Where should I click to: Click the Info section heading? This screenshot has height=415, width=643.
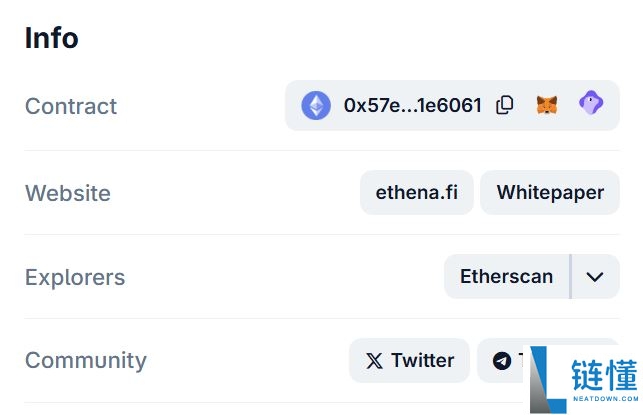coord(51,38)
